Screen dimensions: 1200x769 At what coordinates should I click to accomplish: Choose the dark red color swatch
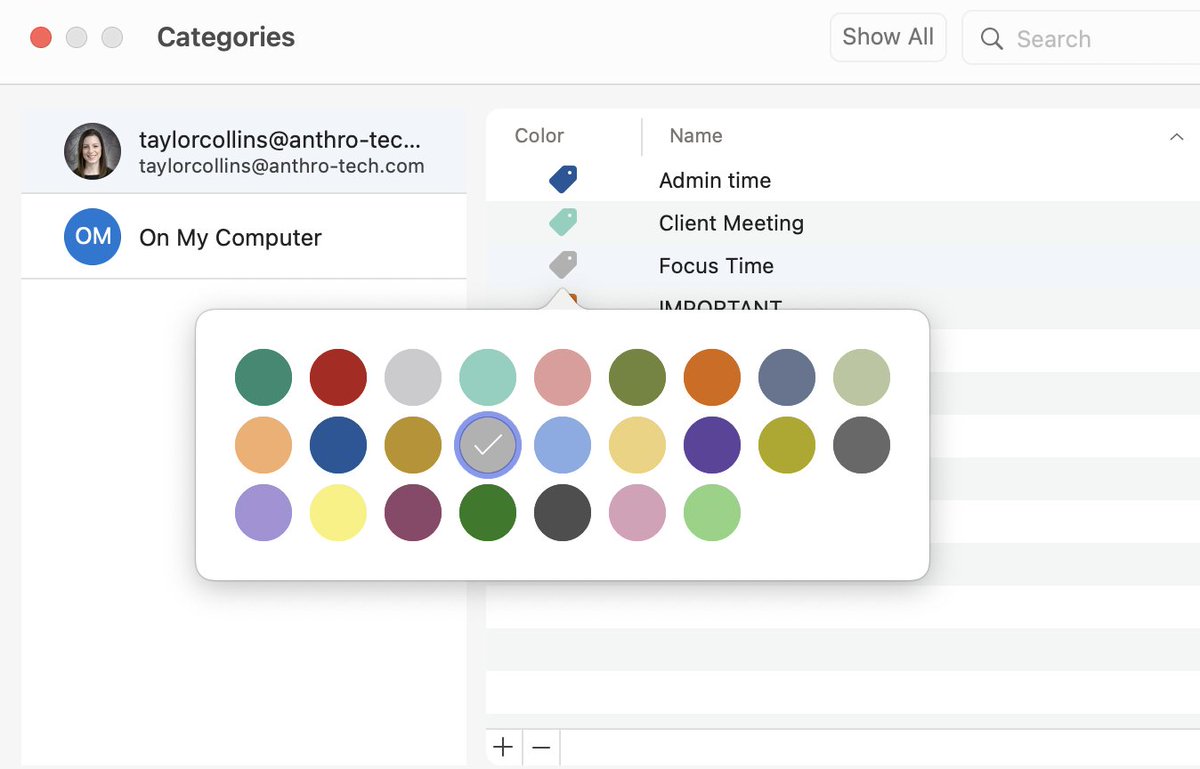pyautogui.click(x=338, y=377)
